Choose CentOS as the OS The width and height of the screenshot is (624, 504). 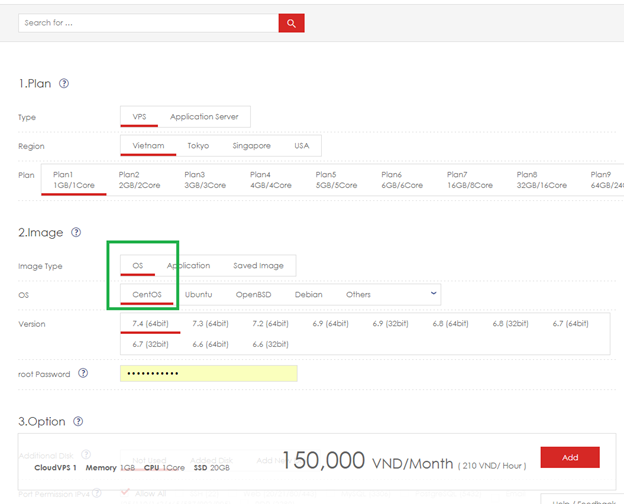point(147,295)
